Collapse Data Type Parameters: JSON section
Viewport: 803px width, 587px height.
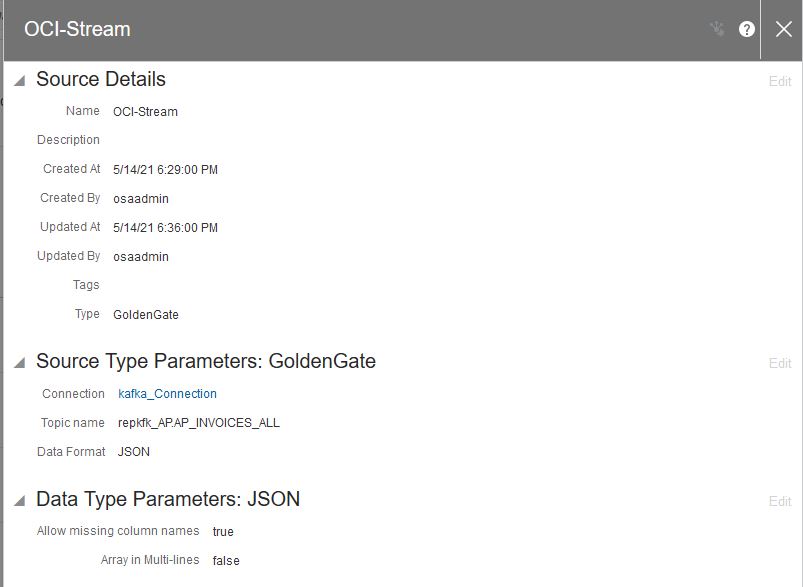pos(19,500)
